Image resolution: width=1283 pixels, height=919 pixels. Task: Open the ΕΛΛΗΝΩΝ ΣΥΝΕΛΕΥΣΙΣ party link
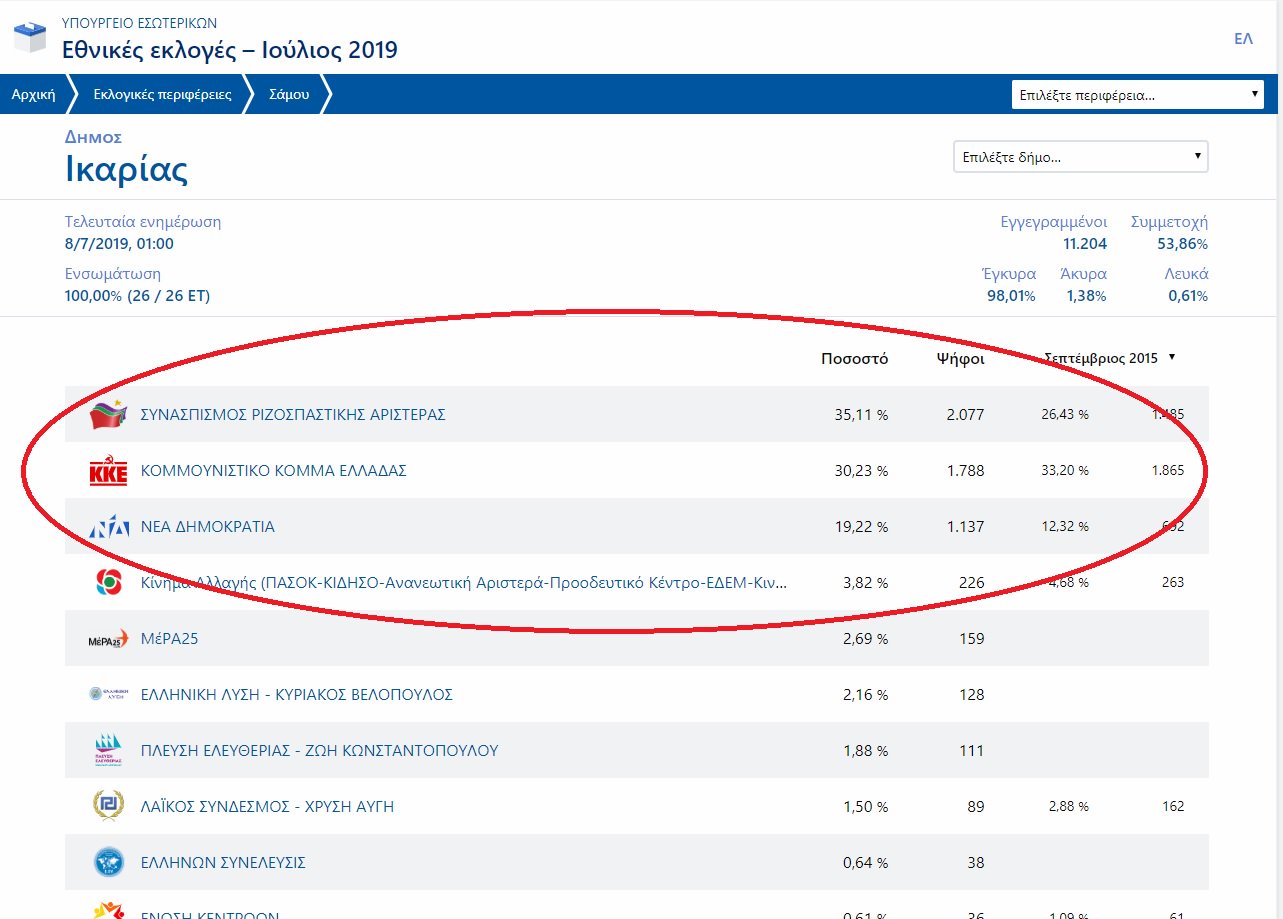(223, 862)
